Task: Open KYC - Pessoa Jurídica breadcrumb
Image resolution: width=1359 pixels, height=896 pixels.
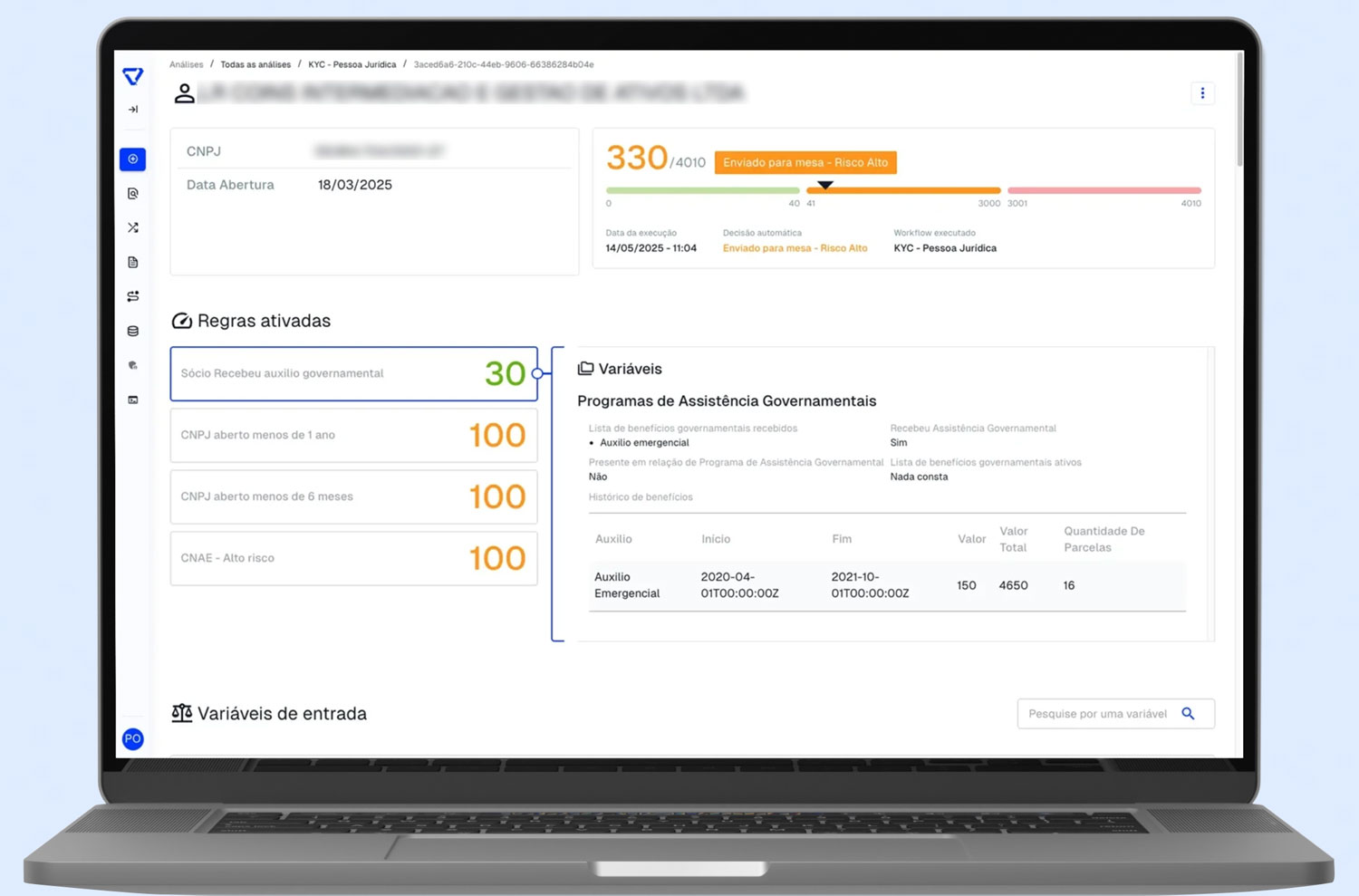Action: [352, 65]
